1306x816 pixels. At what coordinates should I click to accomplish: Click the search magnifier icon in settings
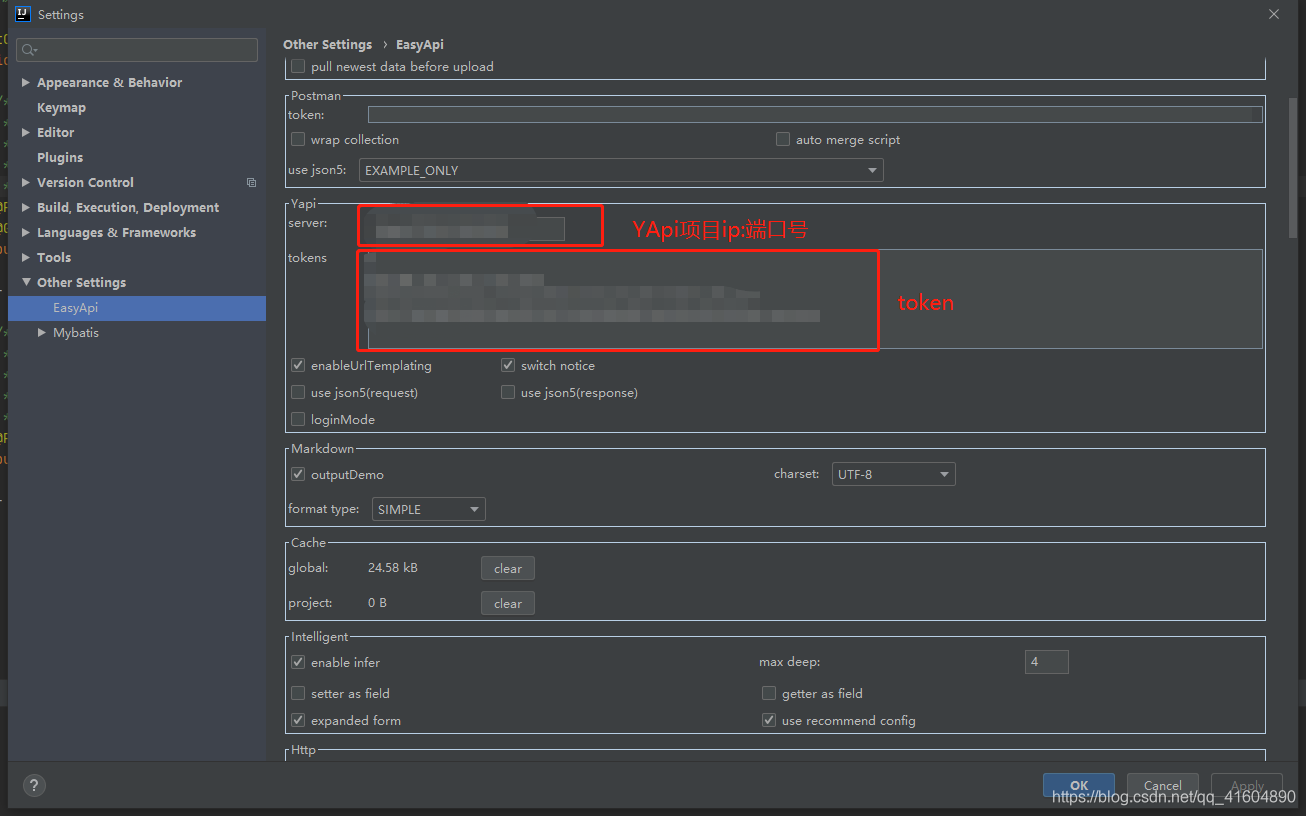[29, 50]
